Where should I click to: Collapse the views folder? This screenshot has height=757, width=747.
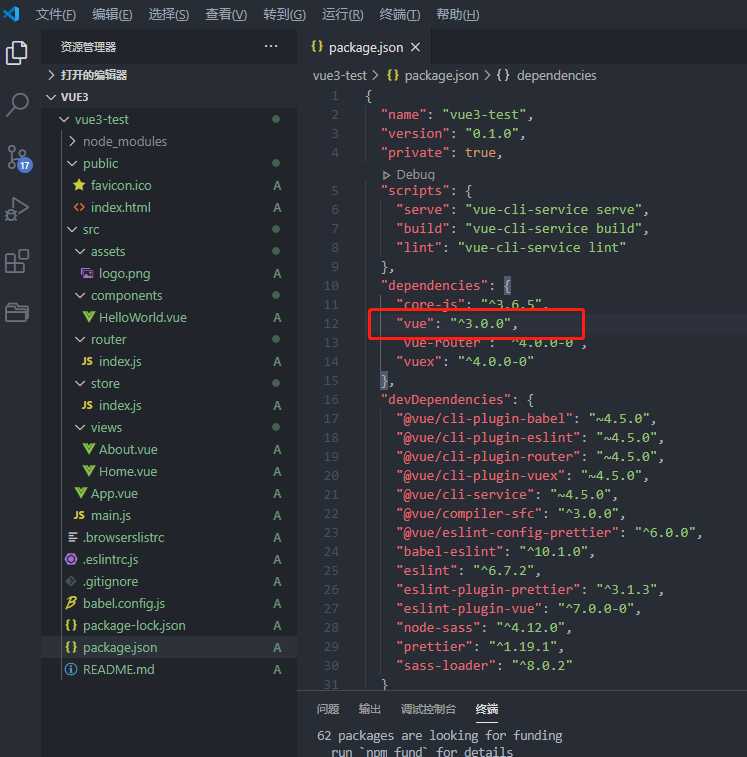coord(80,427)
